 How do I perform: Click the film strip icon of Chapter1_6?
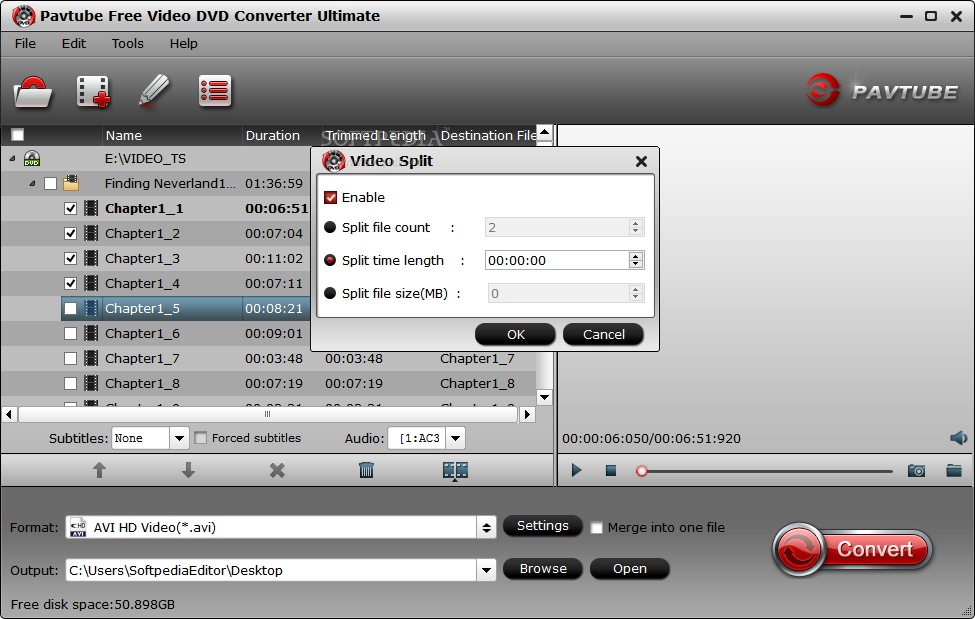[91, 333]
